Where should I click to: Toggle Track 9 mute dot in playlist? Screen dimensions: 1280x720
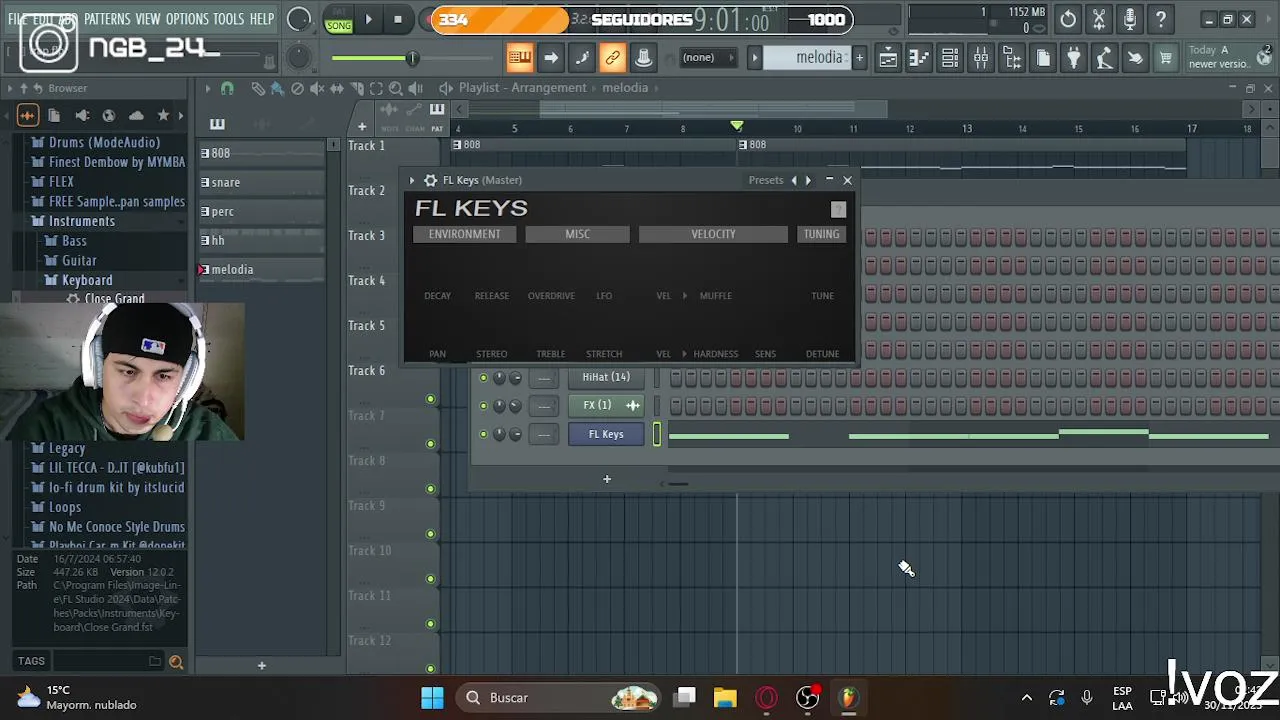(431, 533)
